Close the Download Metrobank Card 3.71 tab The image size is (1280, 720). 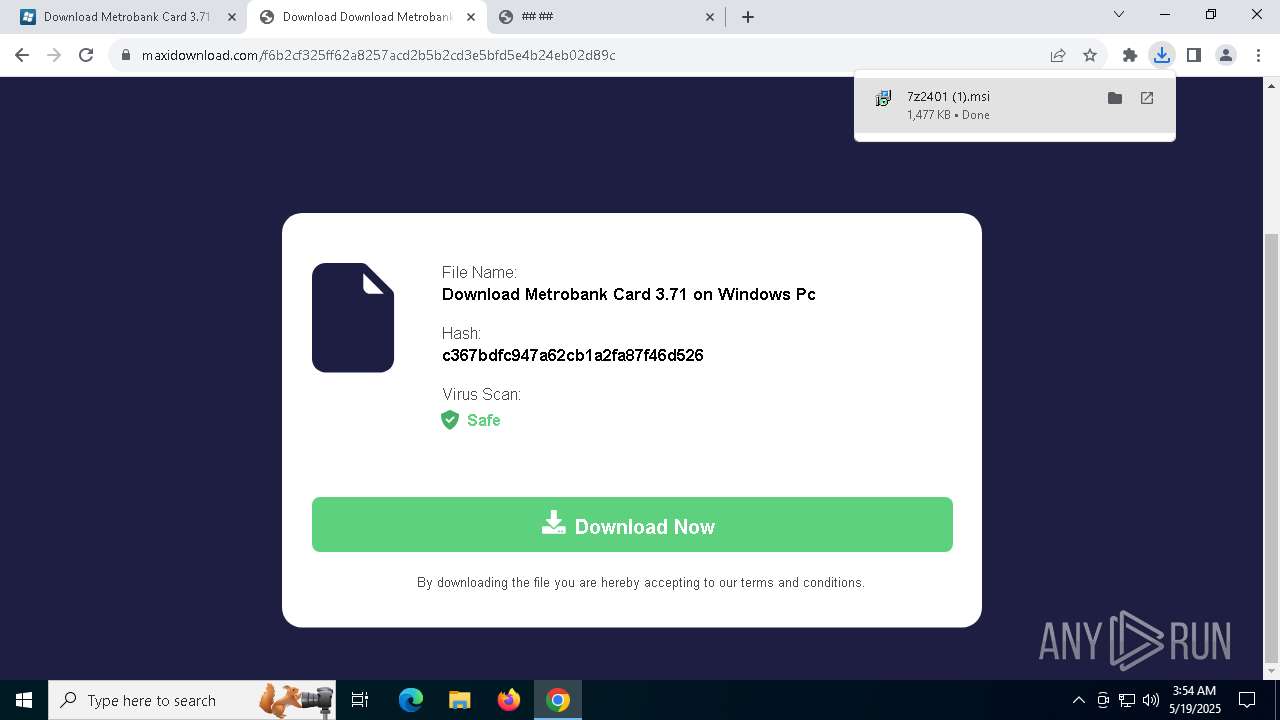232,17
